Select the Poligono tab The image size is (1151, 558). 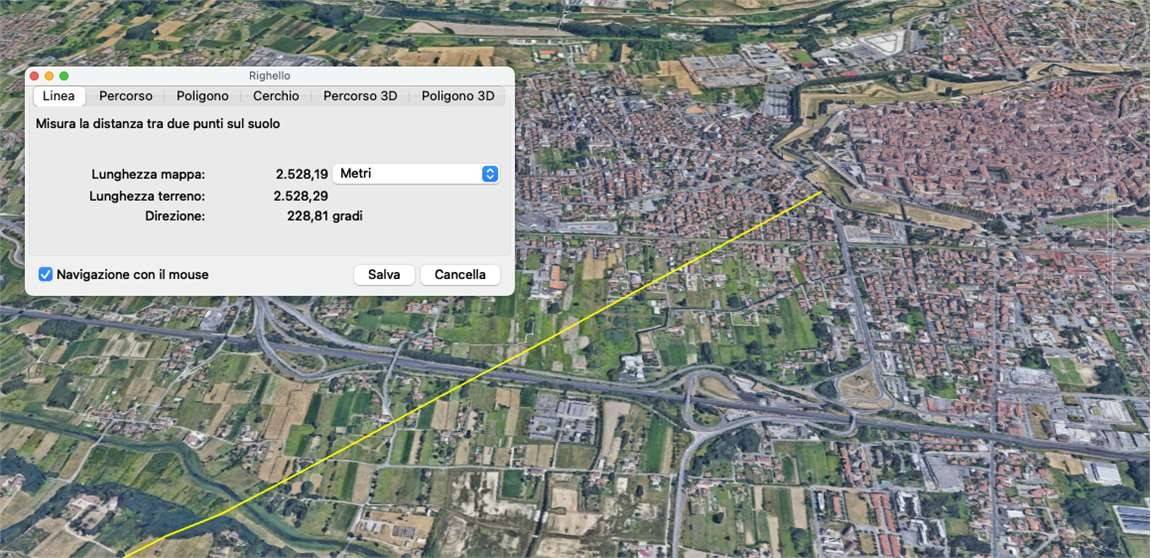(x=202, y=96)
